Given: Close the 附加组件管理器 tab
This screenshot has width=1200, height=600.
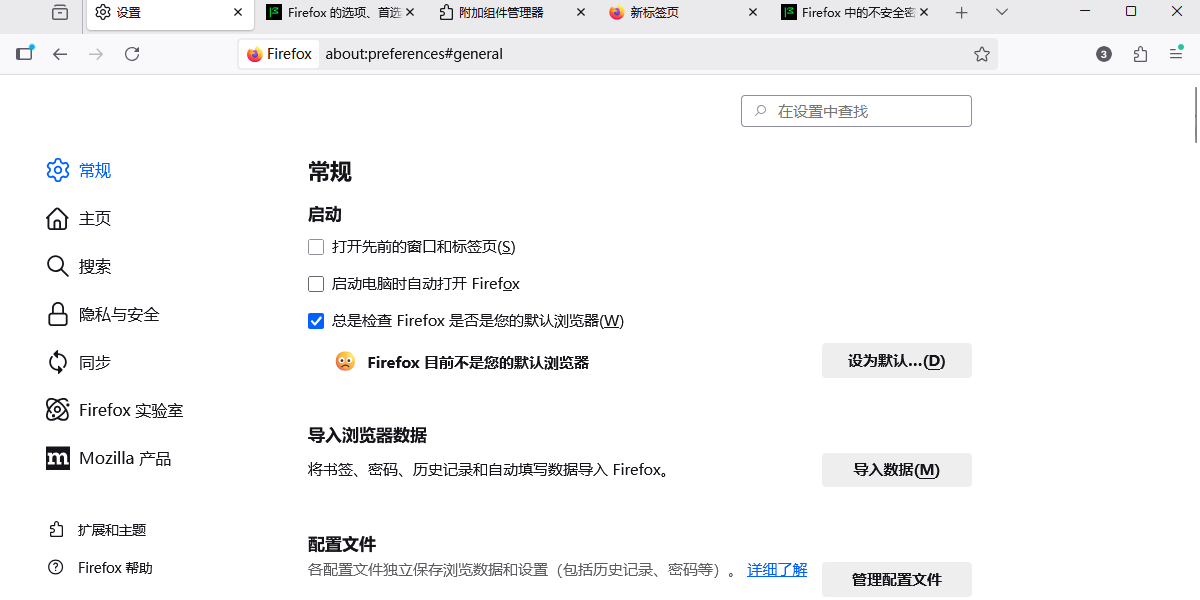Looking at the screenshot, I should pos(581,13).
